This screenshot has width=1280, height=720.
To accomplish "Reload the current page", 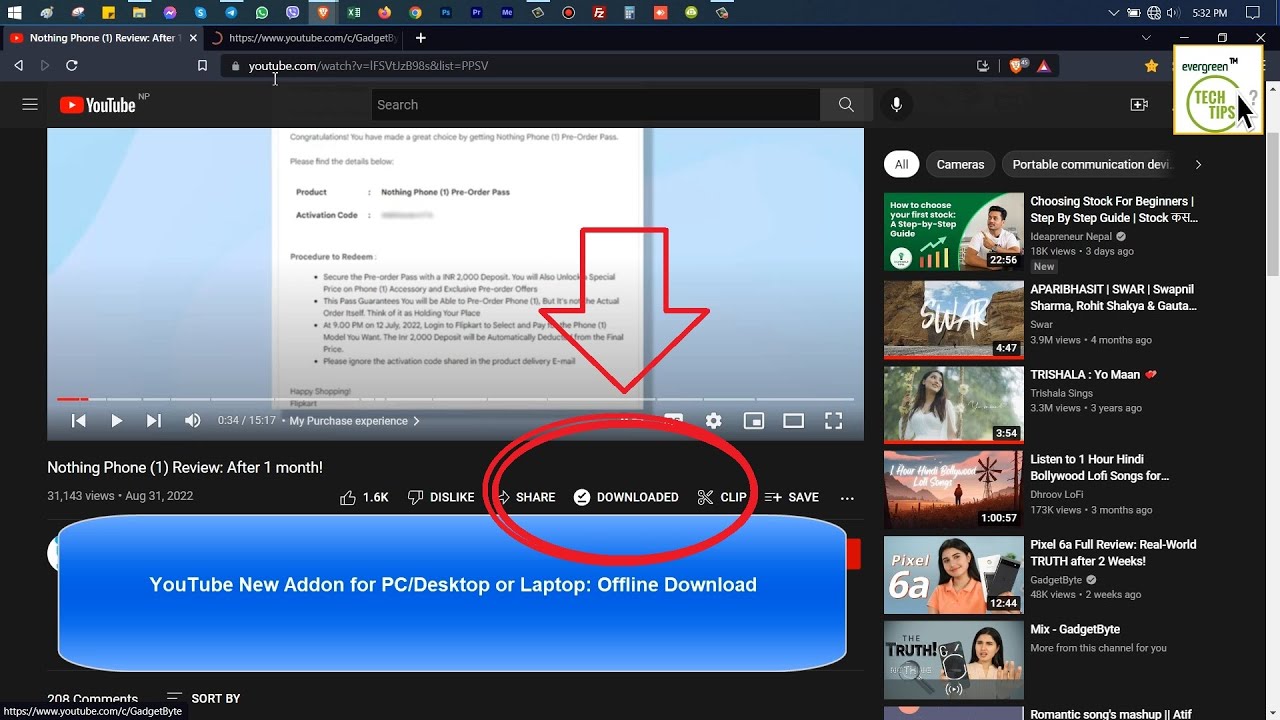I will coord(72,65).
